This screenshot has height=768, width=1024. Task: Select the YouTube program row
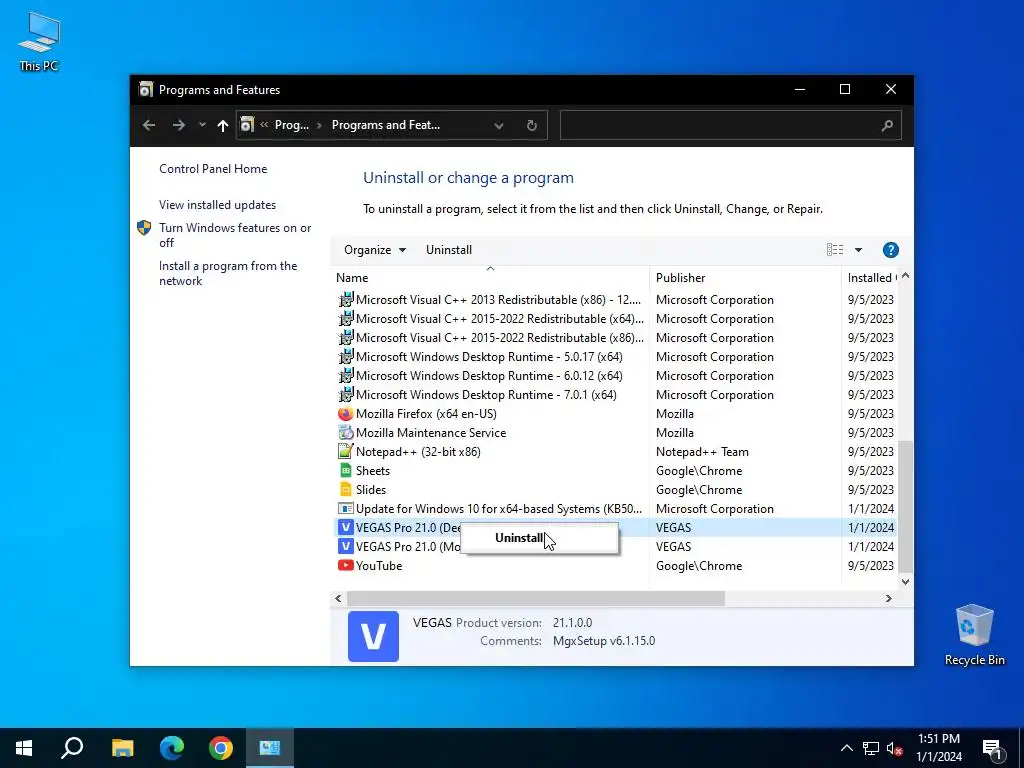615,566
